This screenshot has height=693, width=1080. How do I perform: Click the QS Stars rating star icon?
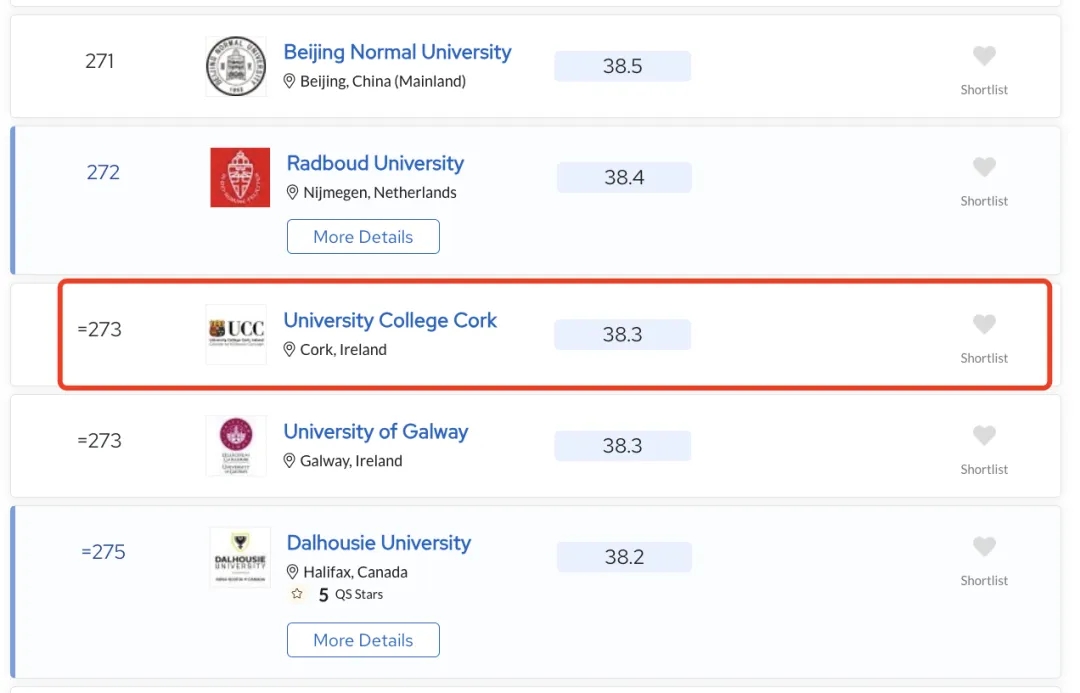[x=297, y=594]
